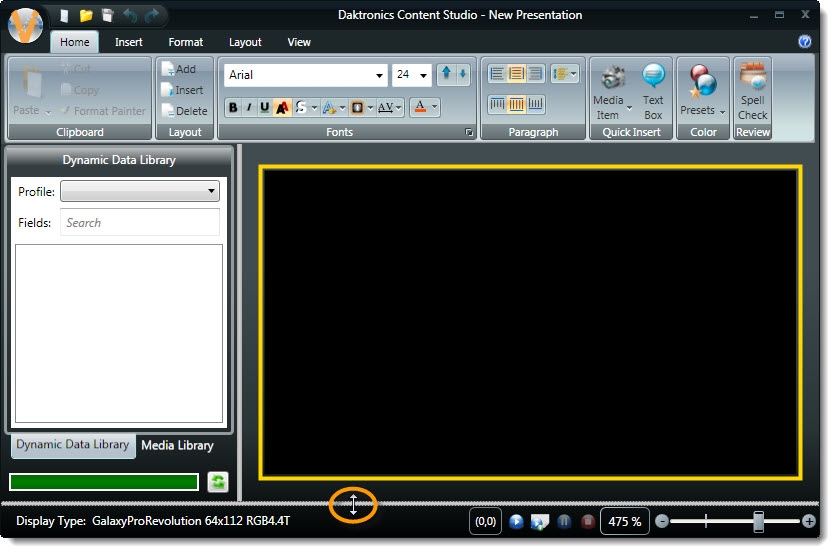Switch to the Insert ribbon tab
835x553 pixels.
[129, 42]
